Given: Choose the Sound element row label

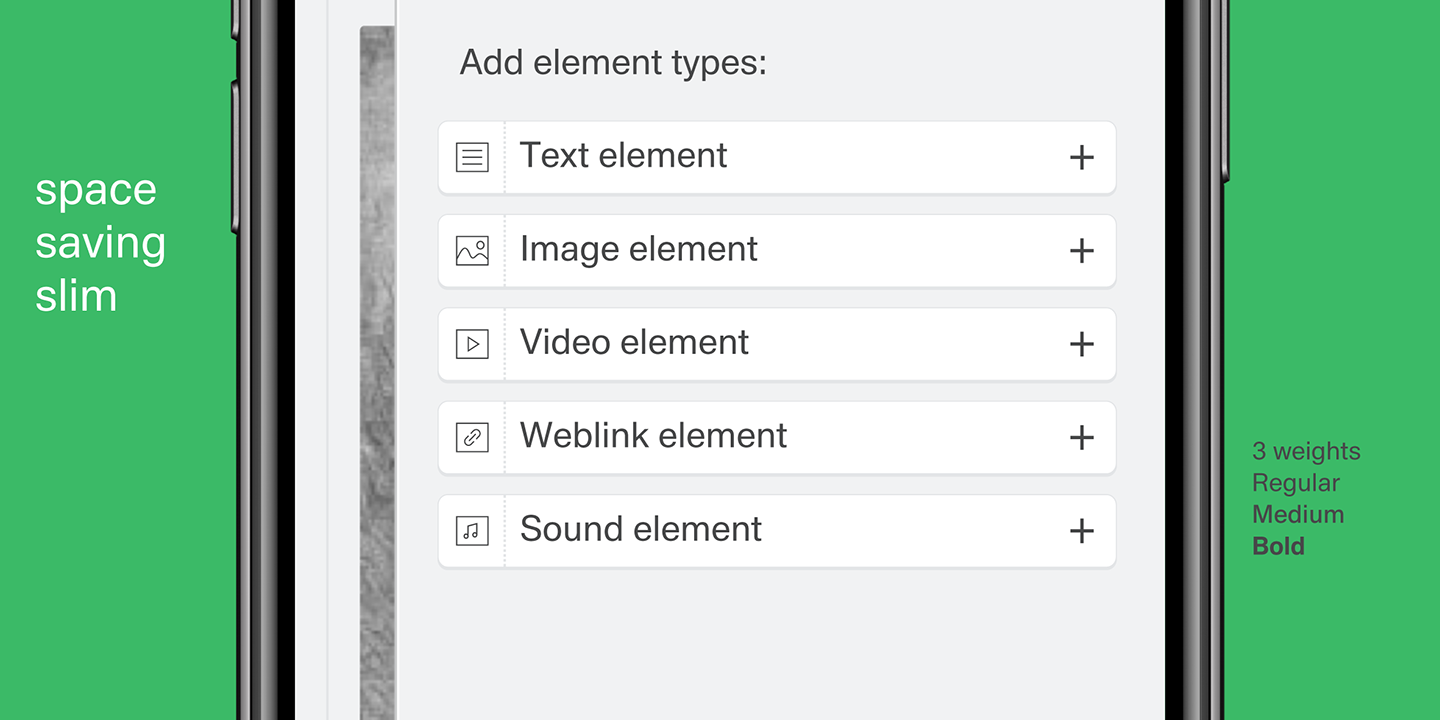Looking at the screenshot, I should coord(640,528).
